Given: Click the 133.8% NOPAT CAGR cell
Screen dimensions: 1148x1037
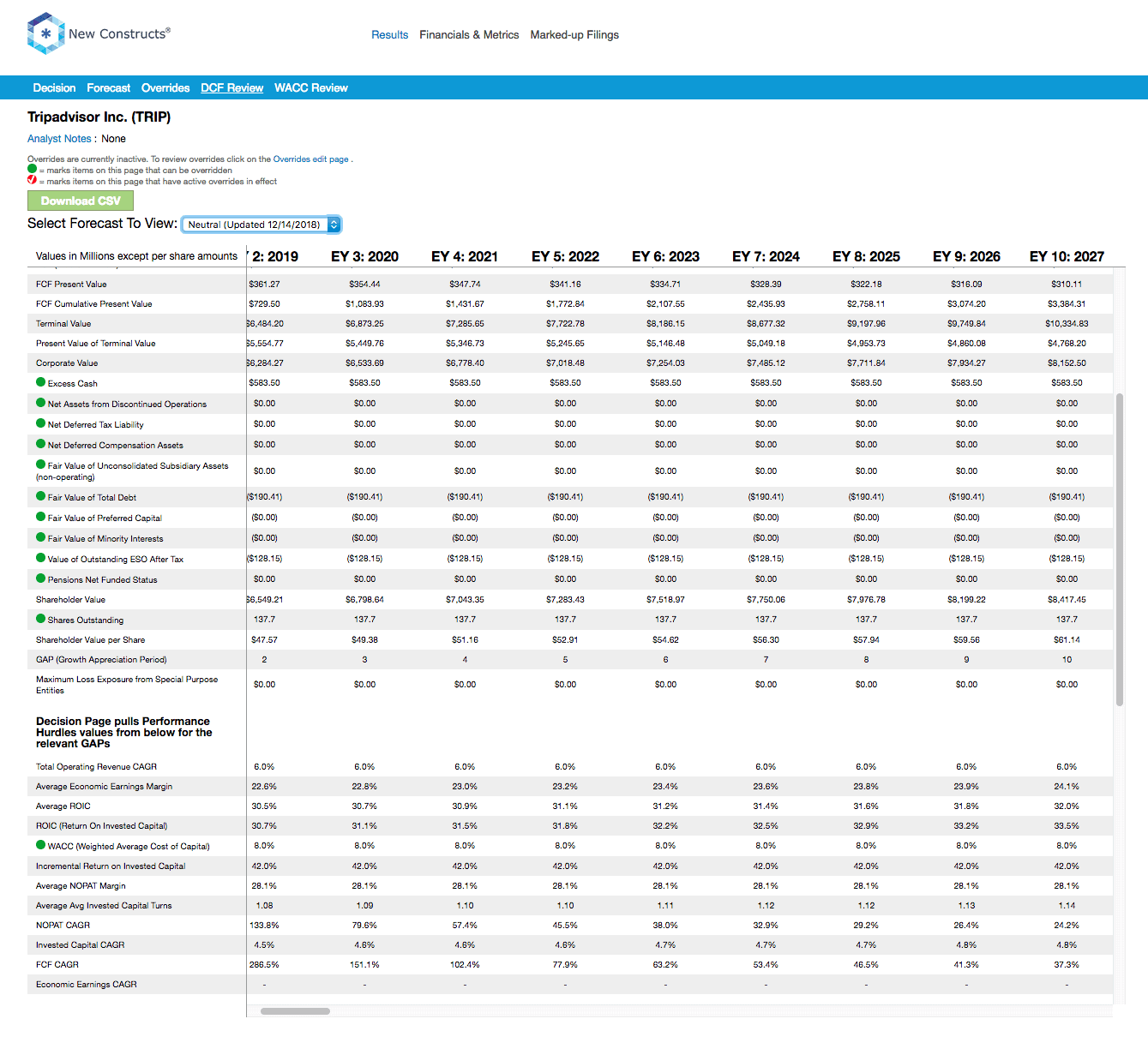Looking at the screenshot, I should pos(264,926).
